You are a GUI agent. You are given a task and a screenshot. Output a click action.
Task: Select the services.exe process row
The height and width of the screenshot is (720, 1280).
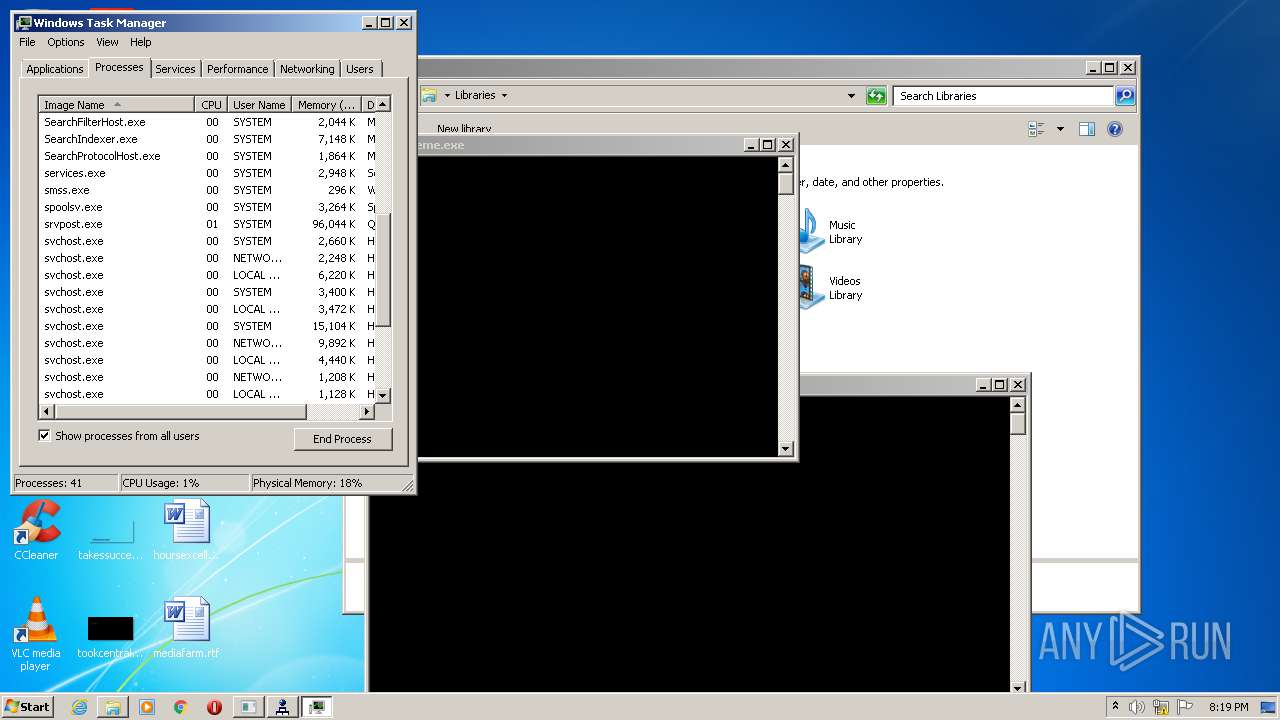208,173
